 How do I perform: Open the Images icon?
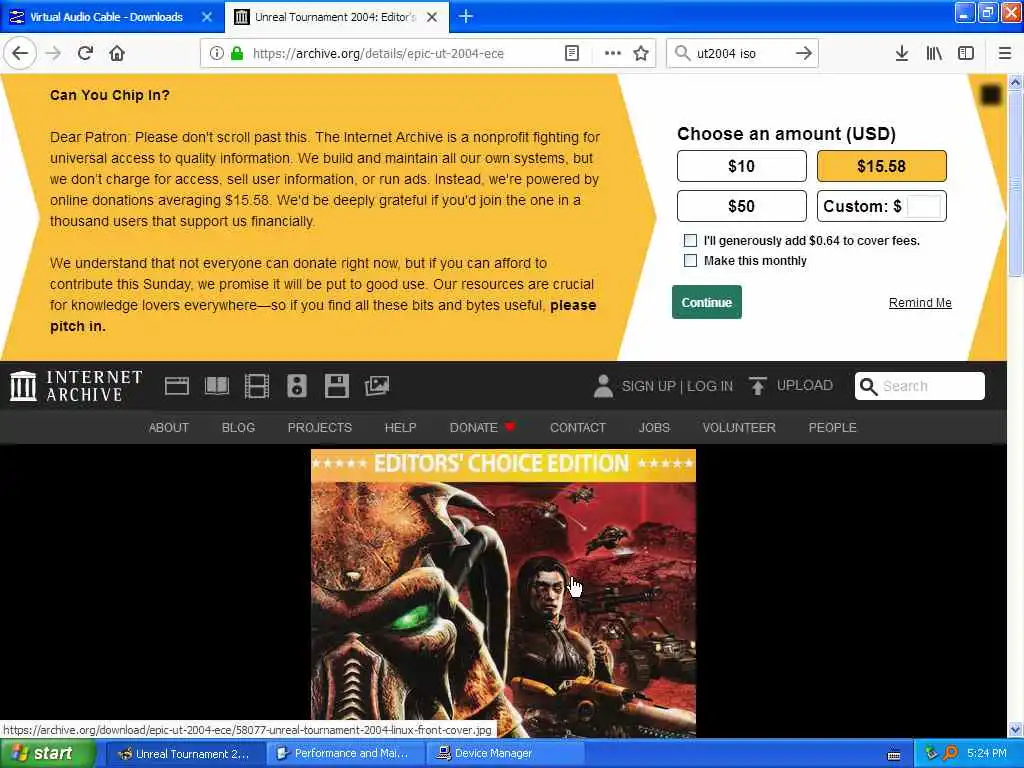(377, 386)
